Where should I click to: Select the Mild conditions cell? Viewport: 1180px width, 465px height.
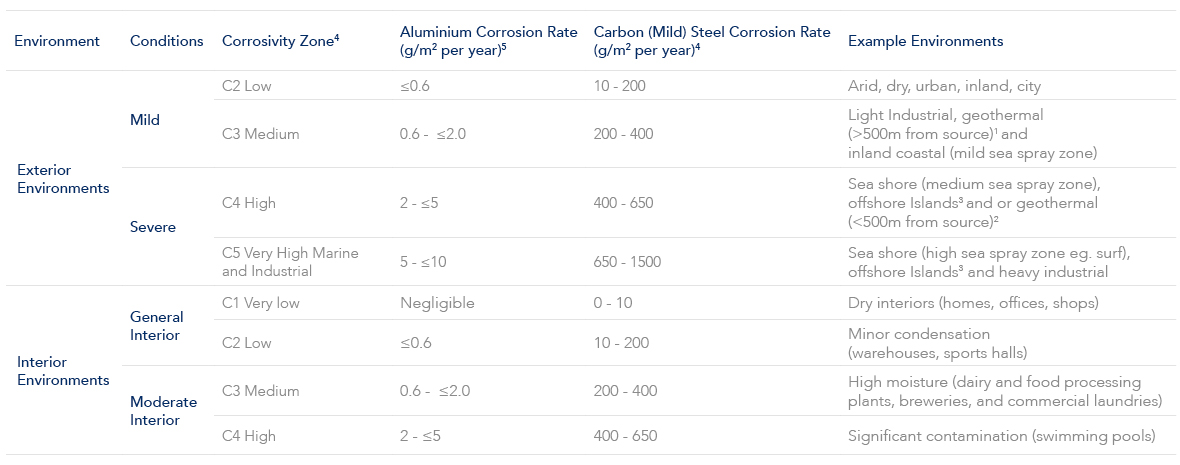[145, 120]
